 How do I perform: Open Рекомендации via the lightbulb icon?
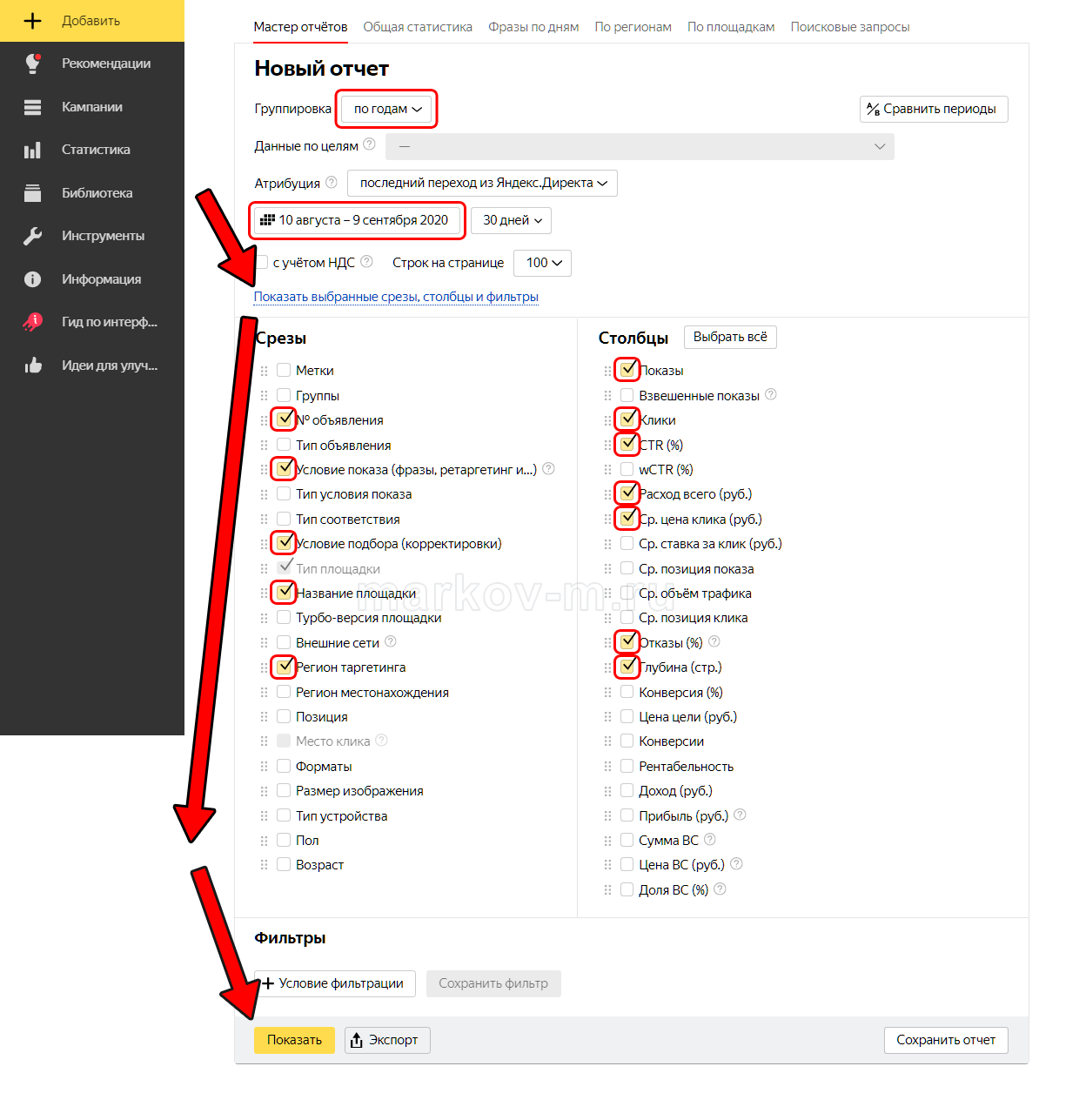32,64
